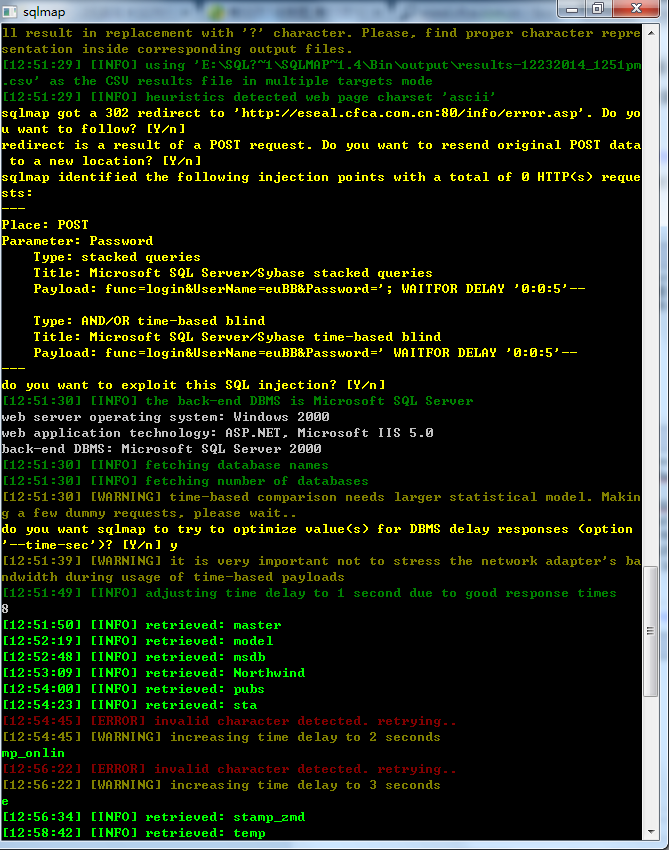Click 'web application technology' line
The image size is (669, 850).
point(217,433)
